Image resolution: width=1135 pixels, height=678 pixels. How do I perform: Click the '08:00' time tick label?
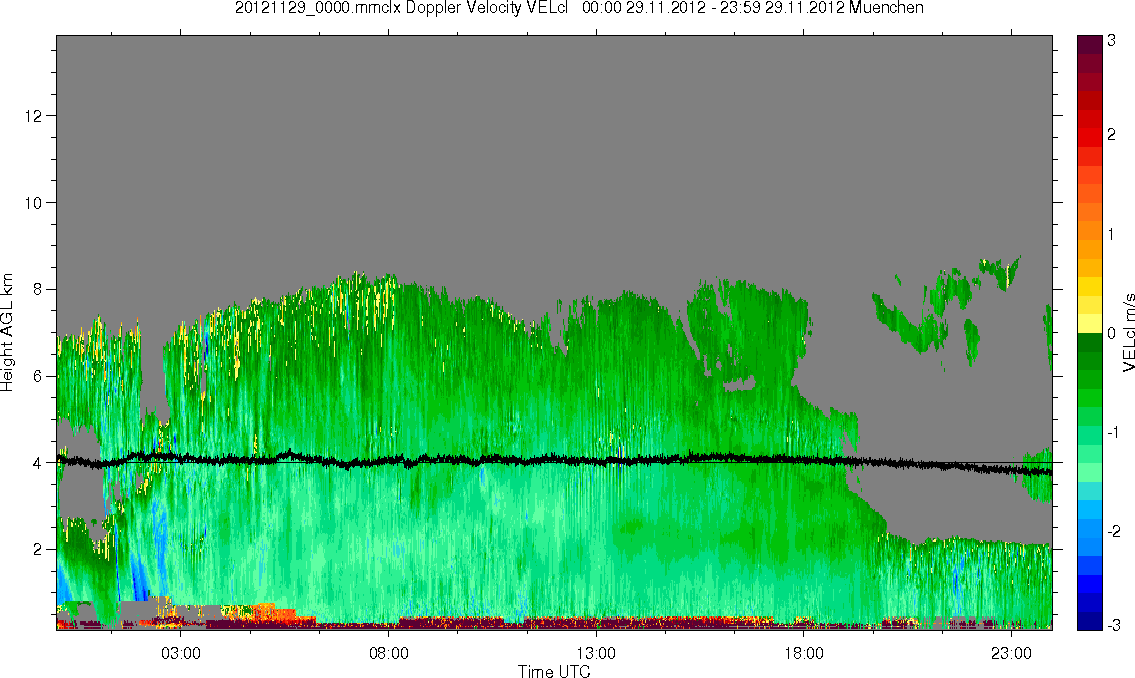click(389, 653)
